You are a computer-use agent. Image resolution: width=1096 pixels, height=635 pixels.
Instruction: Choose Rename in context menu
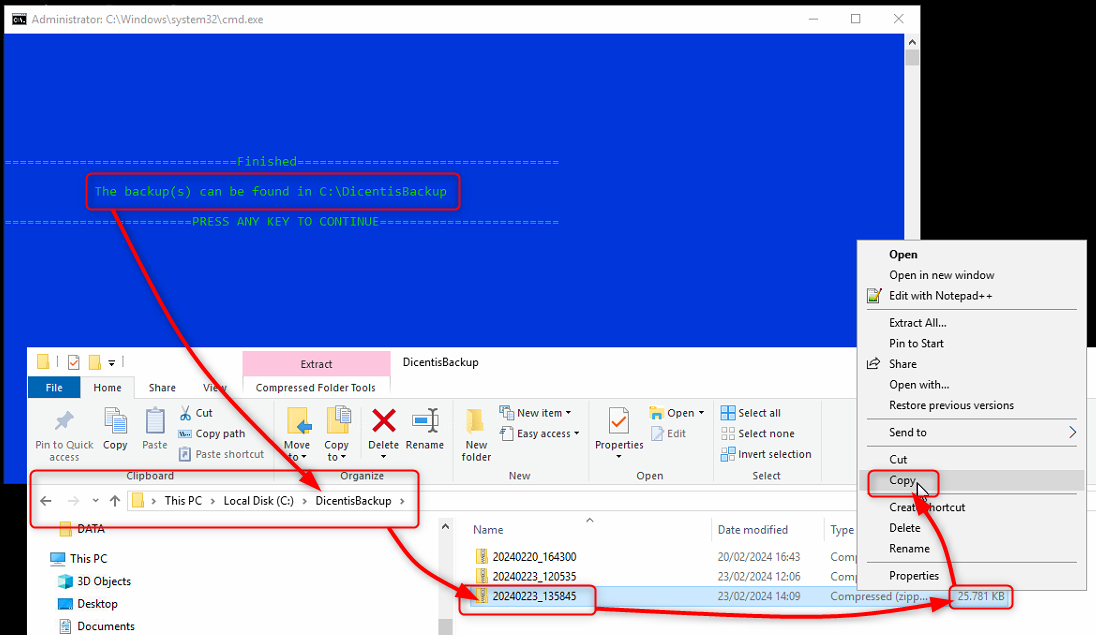click(x=972, y=548)
